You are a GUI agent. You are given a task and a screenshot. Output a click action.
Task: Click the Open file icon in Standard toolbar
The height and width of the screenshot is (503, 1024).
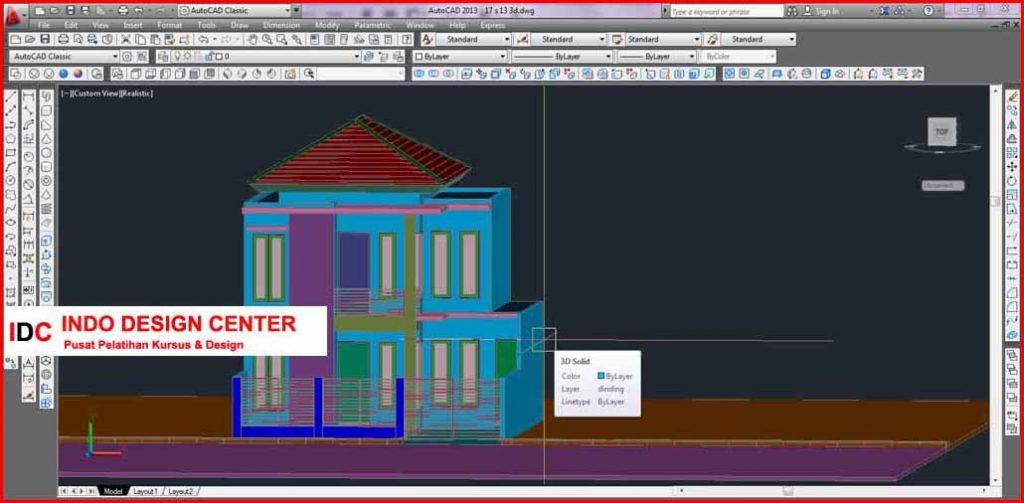coord(31,39)
